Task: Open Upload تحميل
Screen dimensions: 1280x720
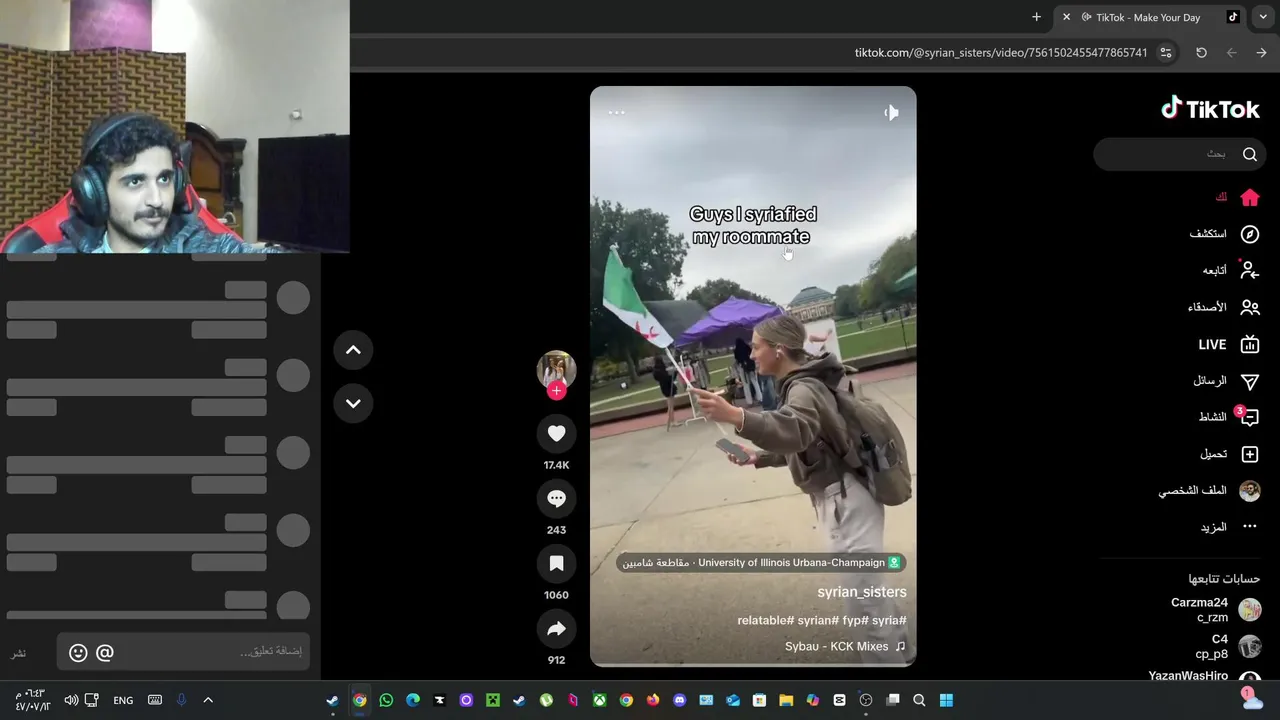Action: (x=1230, y=454)
